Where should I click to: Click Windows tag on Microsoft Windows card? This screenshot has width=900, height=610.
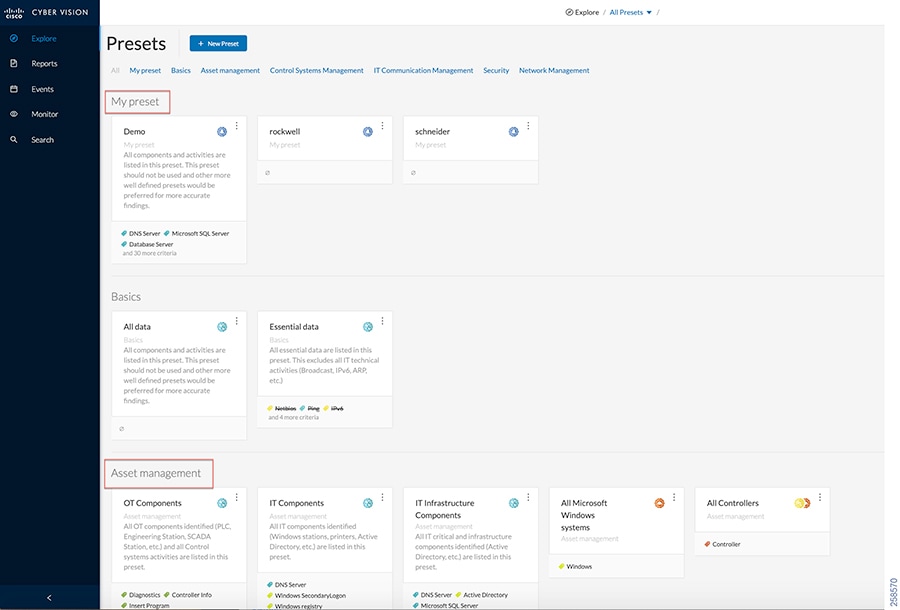(576, 566)
